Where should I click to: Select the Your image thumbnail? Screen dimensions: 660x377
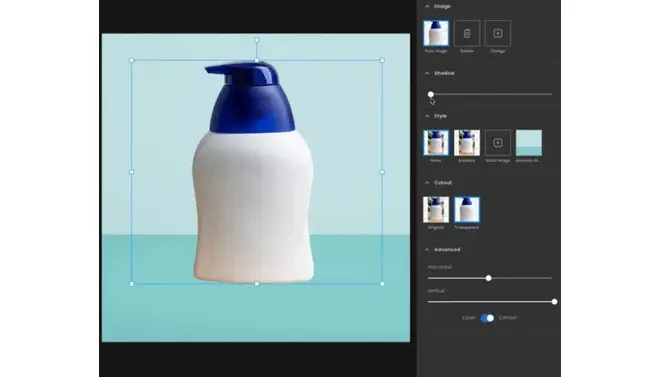click(436, 33)
